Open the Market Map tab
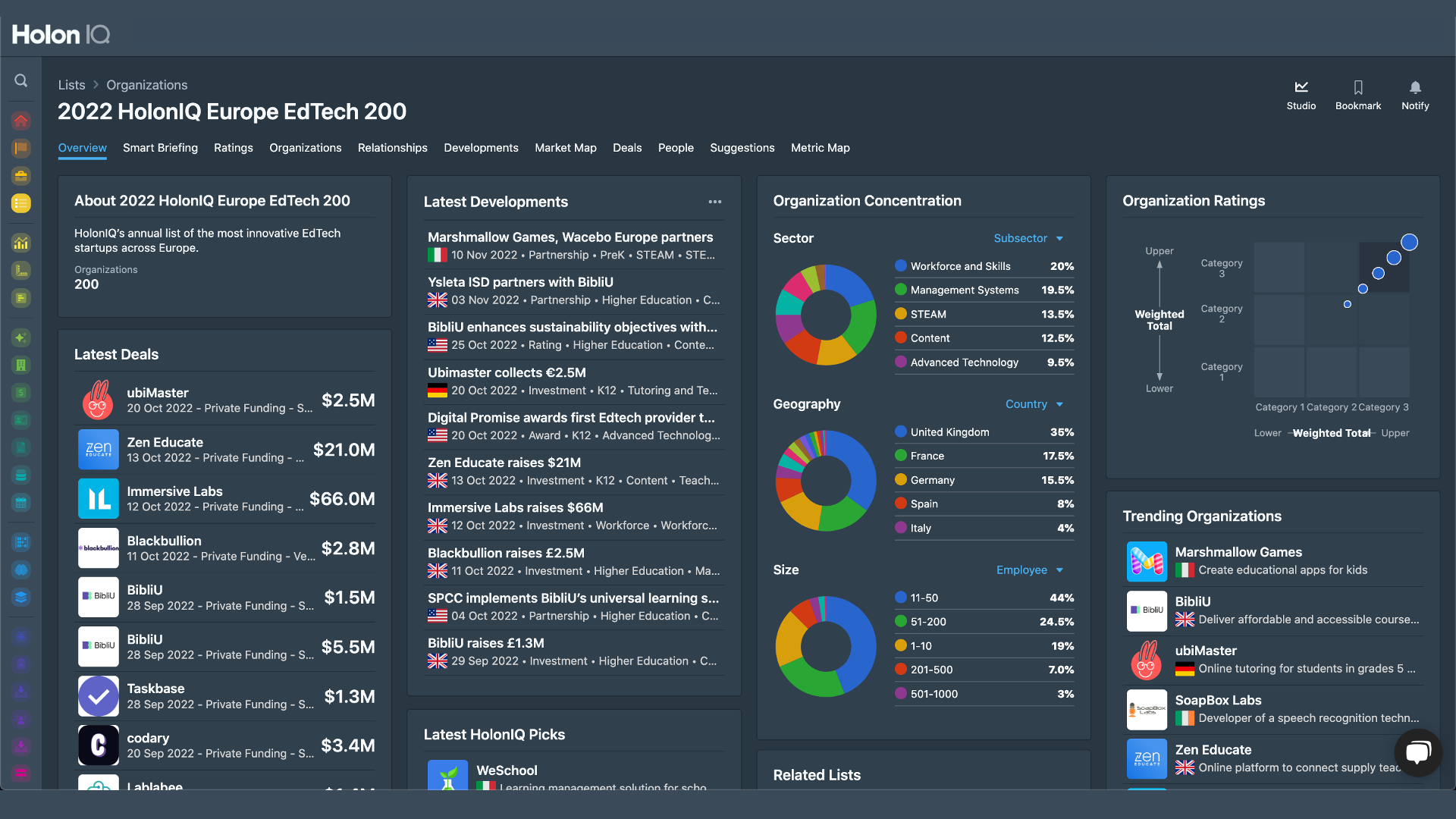 pos(566,148)
